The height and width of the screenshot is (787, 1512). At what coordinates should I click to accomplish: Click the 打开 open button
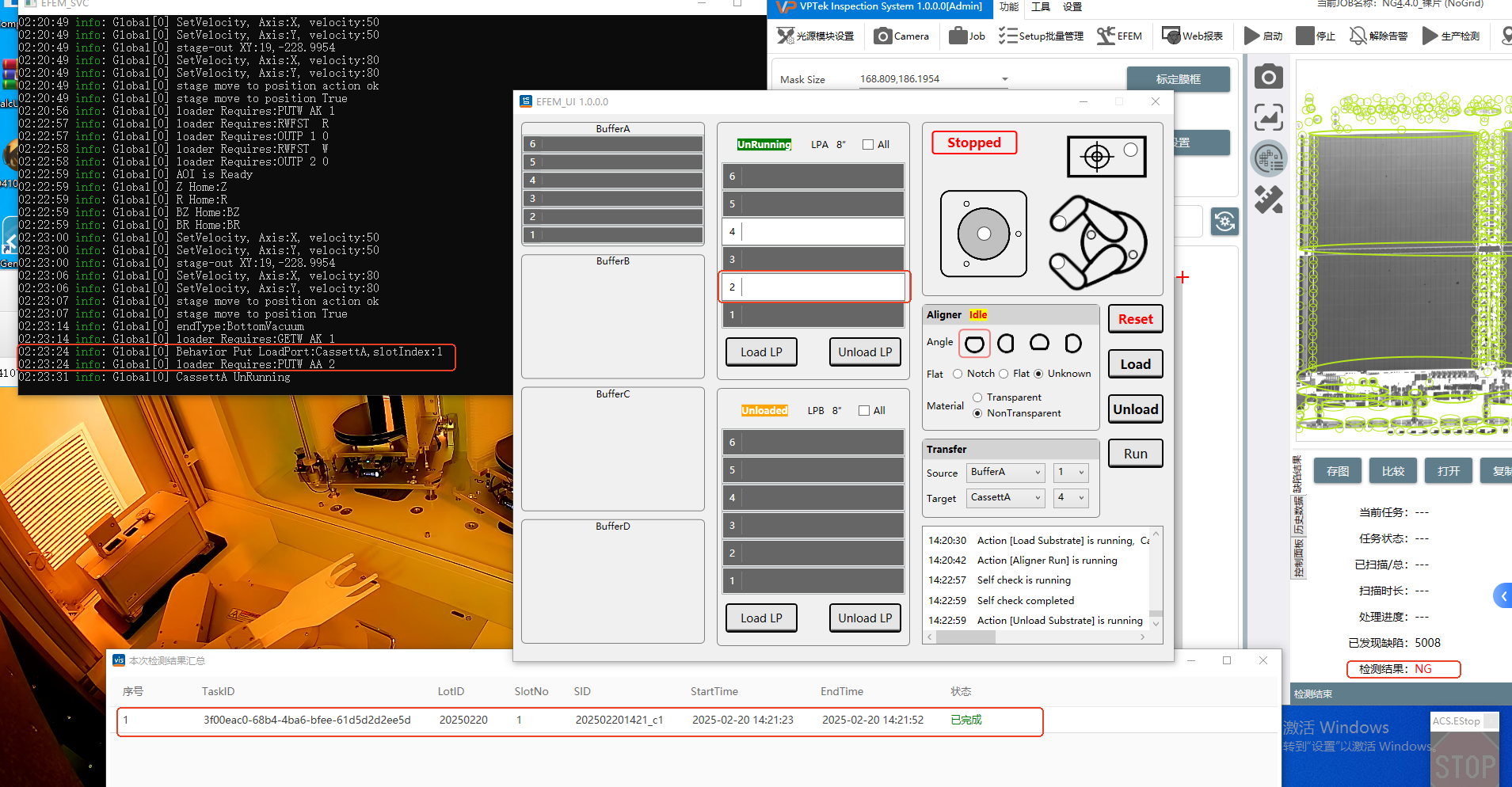[1449, 471]
